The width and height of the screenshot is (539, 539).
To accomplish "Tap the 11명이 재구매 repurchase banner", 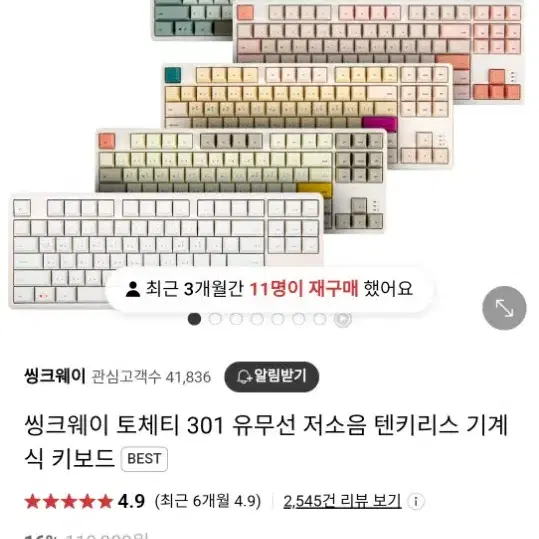I will pos(270,289).
